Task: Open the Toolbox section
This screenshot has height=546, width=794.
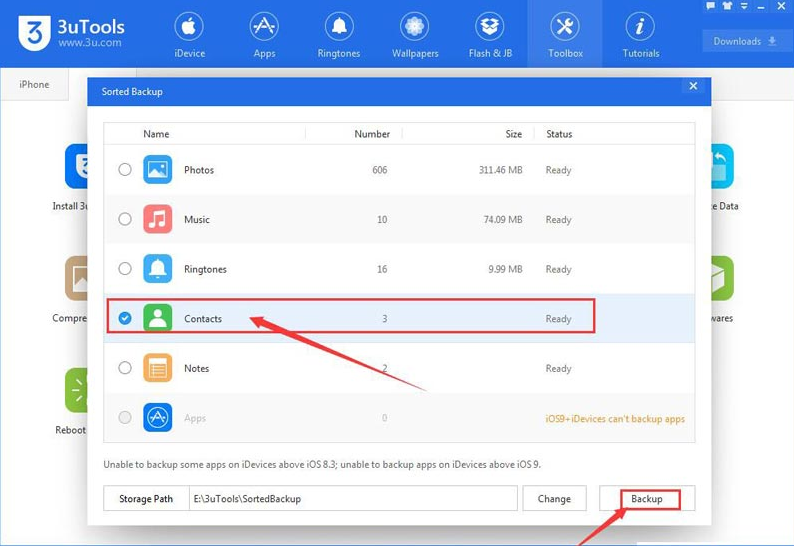Action: [565, 34]
